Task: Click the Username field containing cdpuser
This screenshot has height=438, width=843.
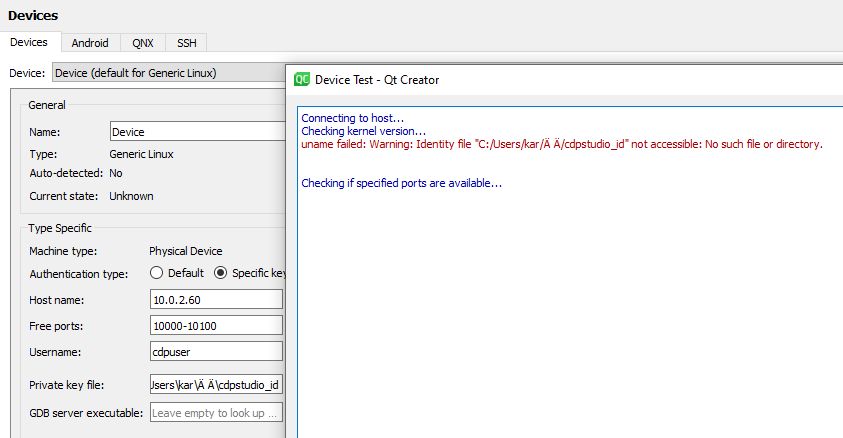Action: (215, 352)
